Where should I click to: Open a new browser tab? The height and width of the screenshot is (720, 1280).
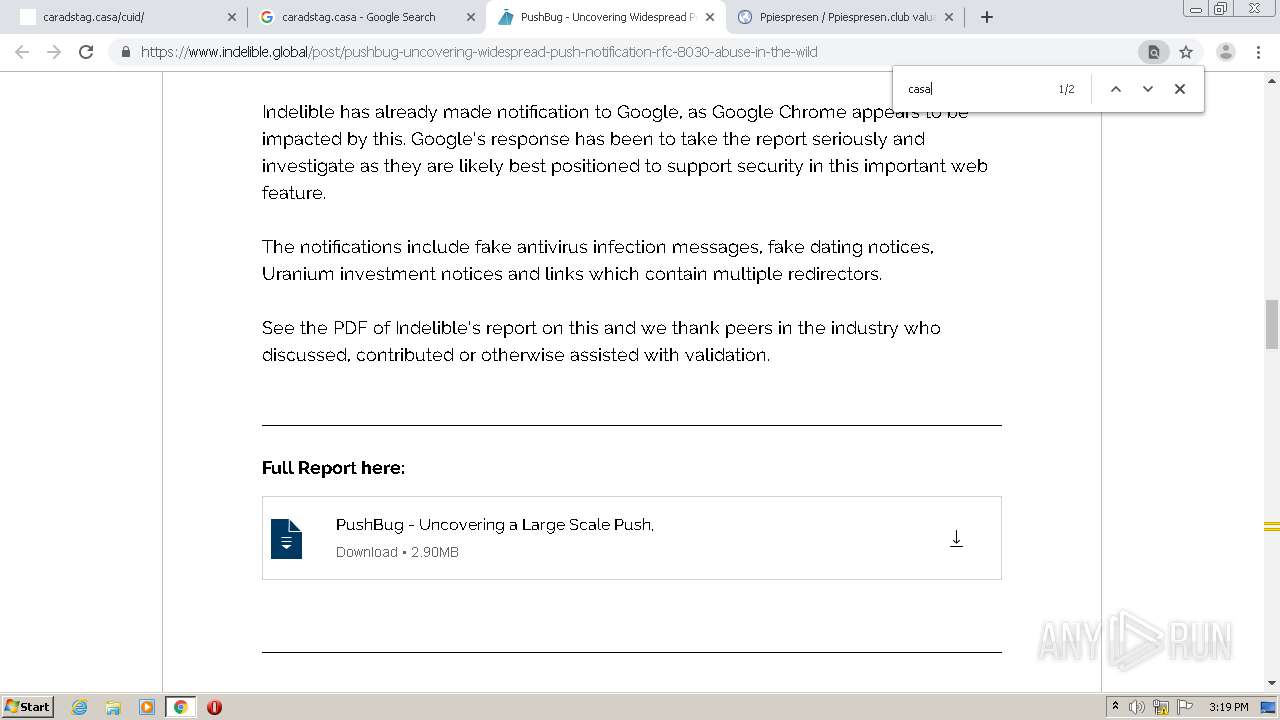[987, 17]
